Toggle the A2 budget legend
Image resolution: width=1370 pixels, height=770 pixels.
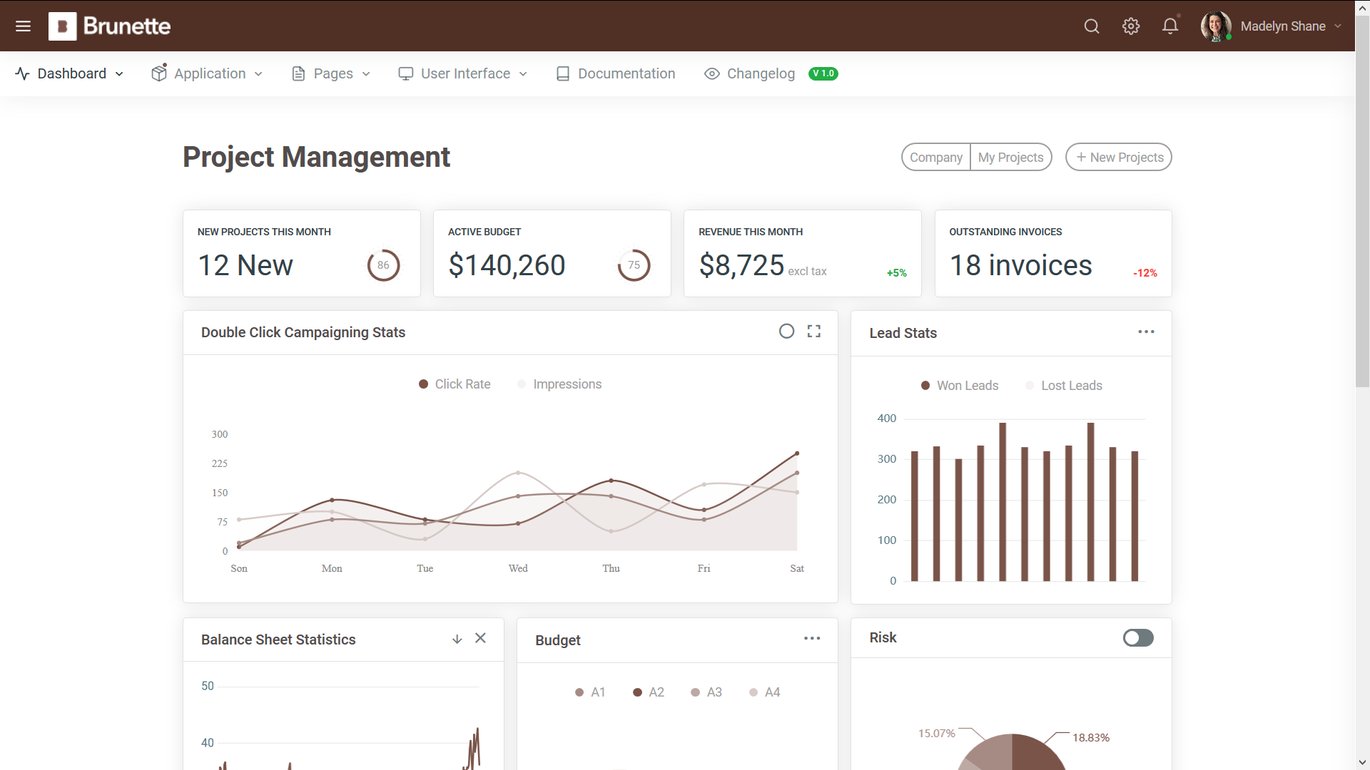click(x=648, y=692)
